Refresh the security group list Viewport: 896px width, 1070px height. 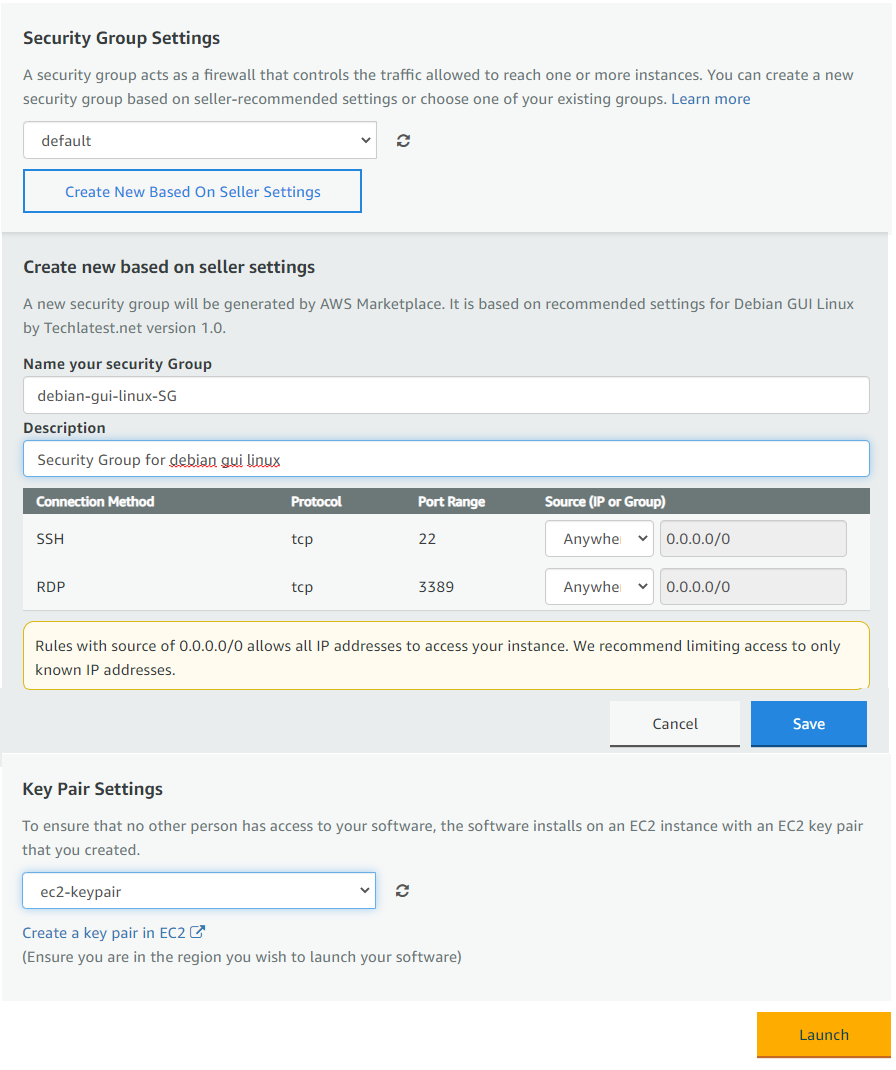pyautogui.click(x=403, y=141)
